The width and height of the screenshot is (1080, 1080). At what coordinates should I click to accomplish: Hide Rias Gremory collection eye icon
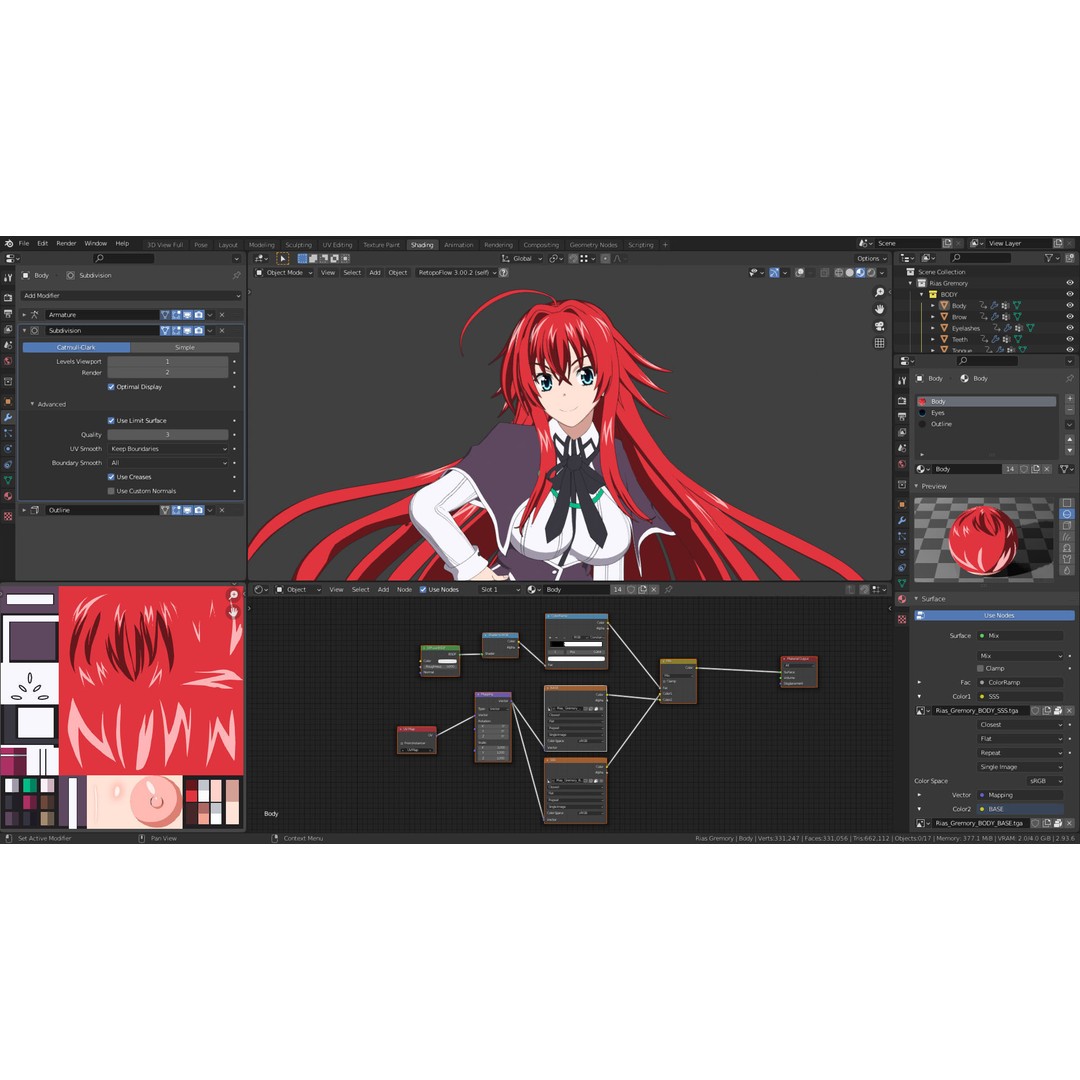1070,283
